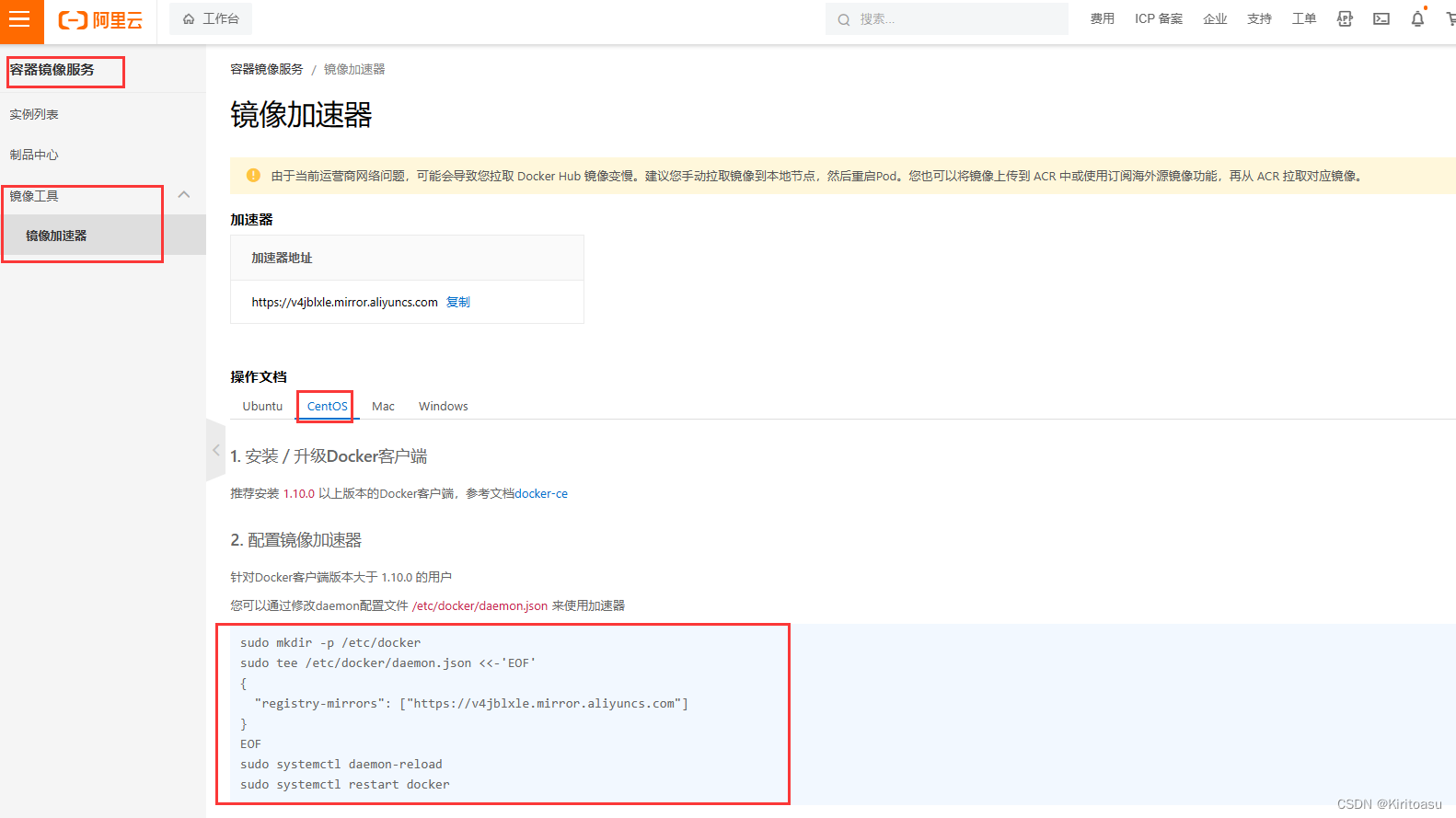
Task: Click the 'sudo tee /etc/docker/daemon.json' line
Action: tap(387, 662)
